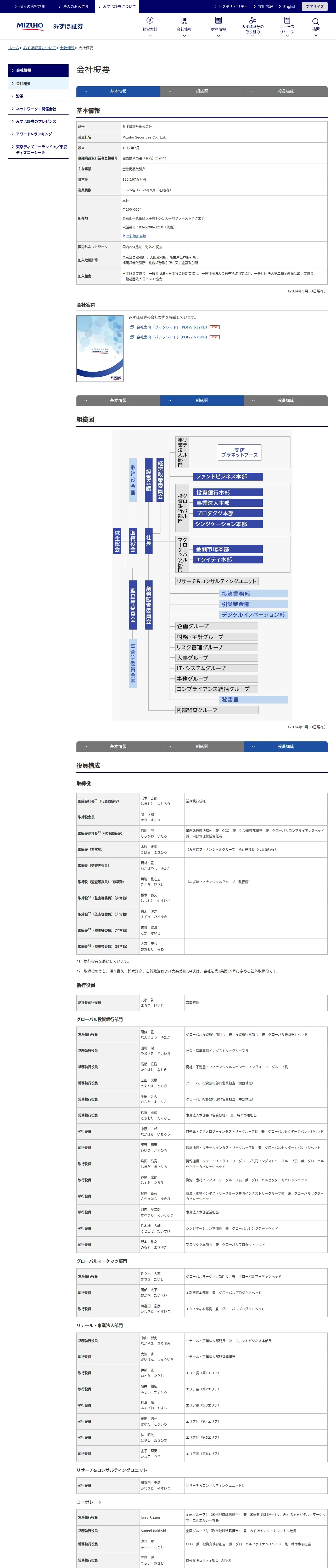Image resolution: width=336 pixels, height=1568 pixels.
Task: Click 取締役社長 name 浜本 吉郎
Action: [x=149, y=798]
